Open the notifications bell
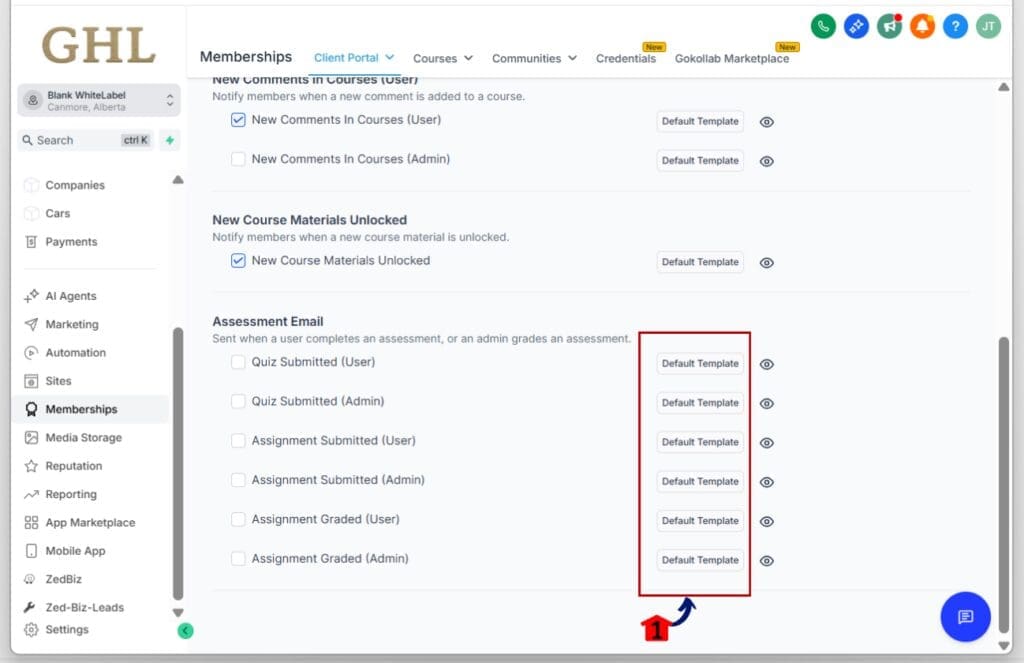The image size is (1024, 663). 922,26
